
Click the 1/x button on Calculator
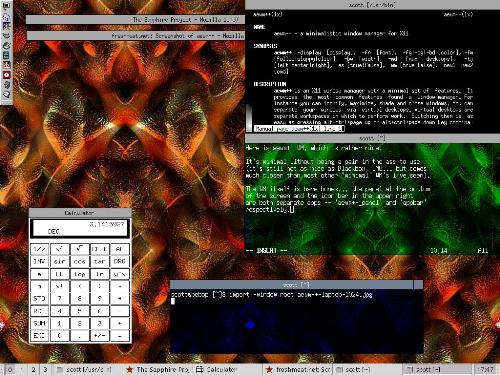pos(39,249)
